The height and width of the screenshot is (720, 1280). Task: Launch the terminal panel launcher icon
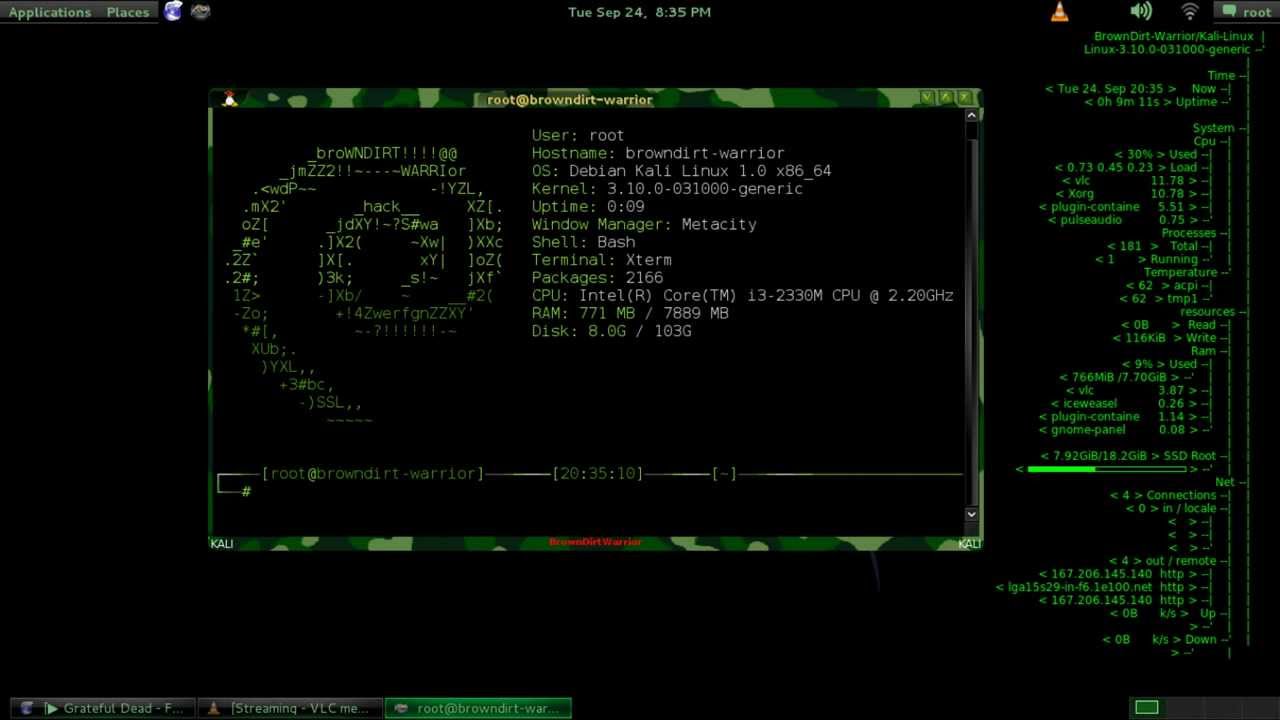coord(201,12)
